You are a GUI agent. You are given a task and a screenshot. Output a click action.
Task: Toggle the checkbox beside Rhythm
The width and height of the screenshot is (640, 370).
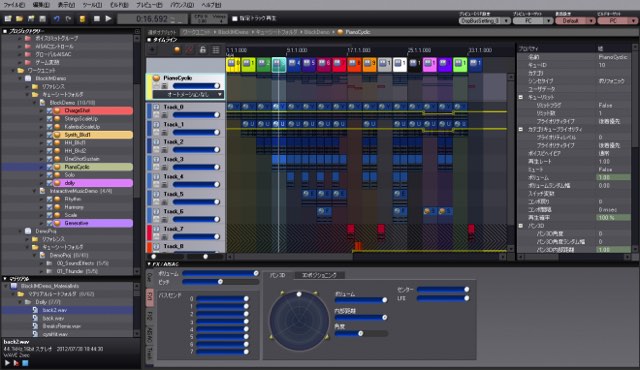(x=49, y=199)
